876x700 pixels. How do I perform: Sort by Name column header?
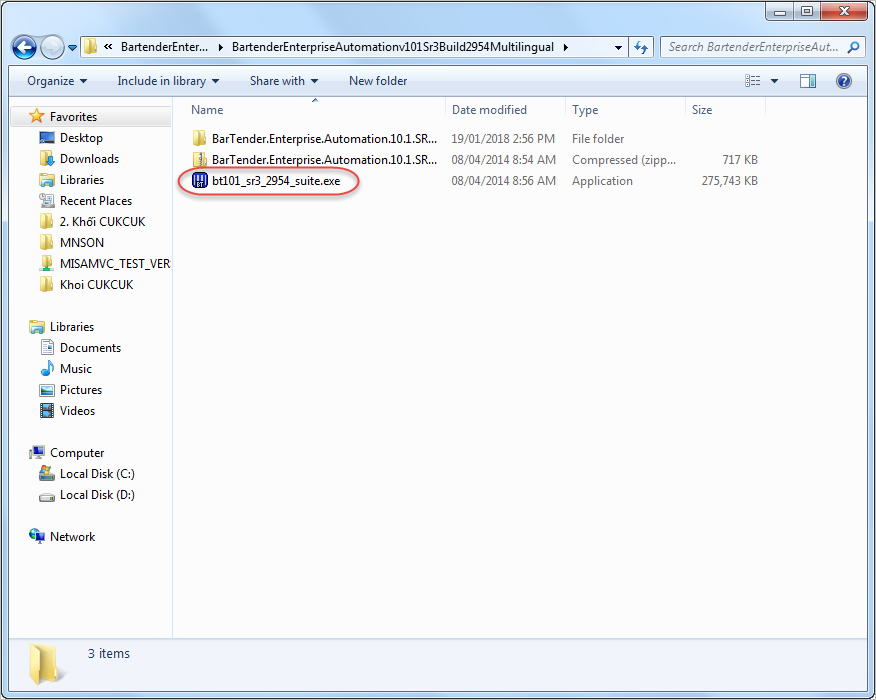tap(315, 110)
